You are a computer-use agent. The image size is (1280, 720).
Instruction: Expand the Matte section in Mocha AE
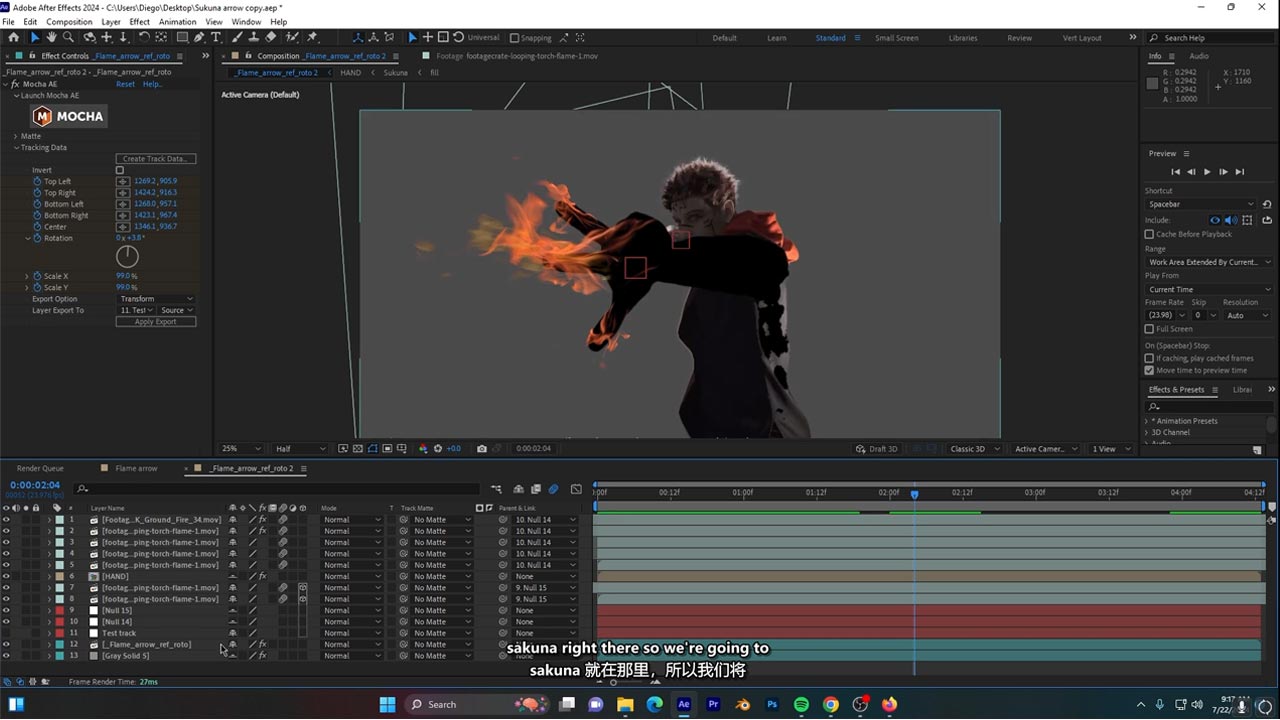coord(16,136)
